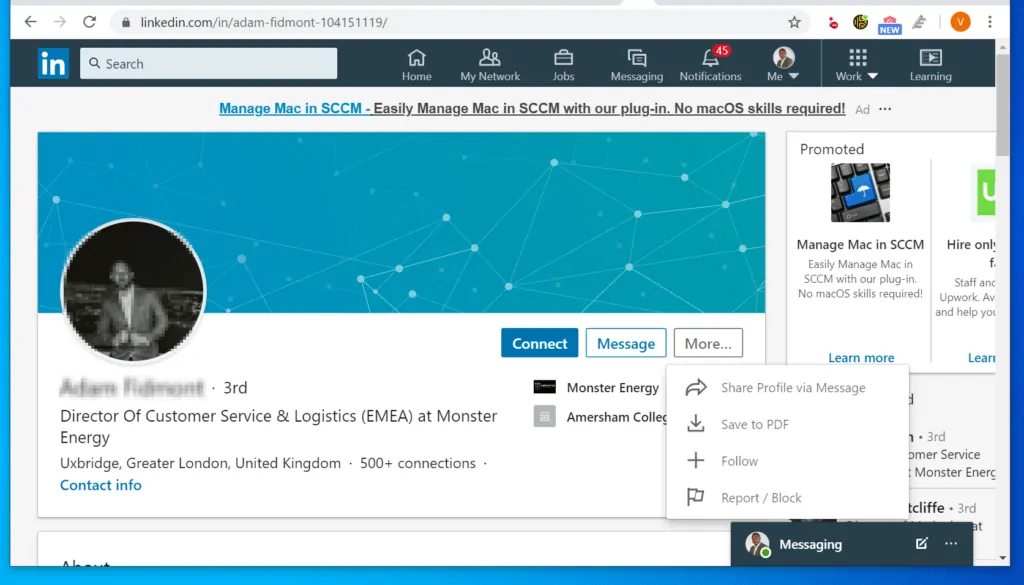Image resolution: width=1024 pixels, height=585 pixels.
Task: Toggle the More... actions dropdown
Action: tap(708, 343)
